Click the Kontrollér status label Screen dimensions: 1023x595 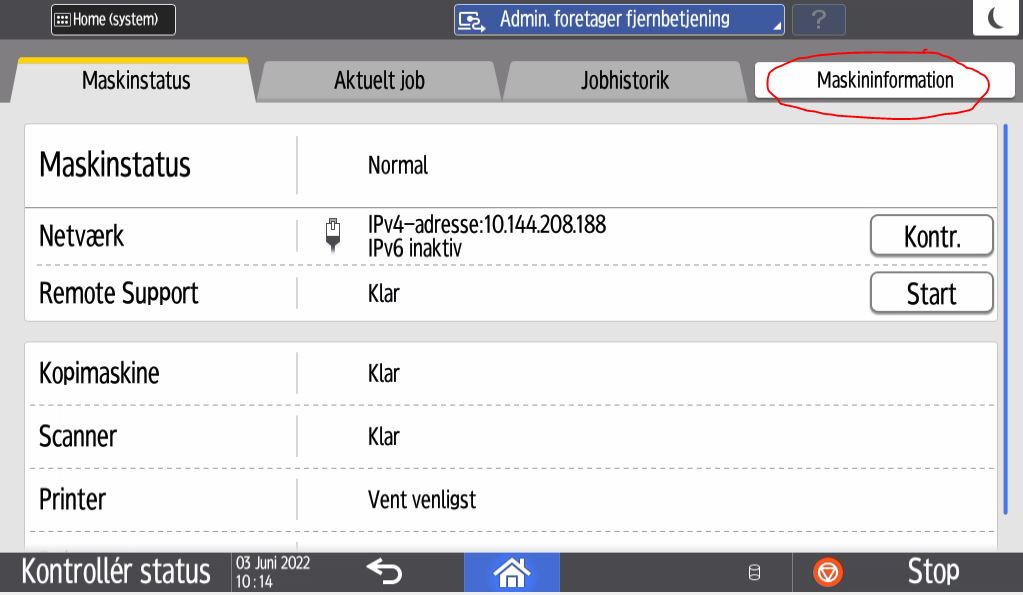[116, 571]
